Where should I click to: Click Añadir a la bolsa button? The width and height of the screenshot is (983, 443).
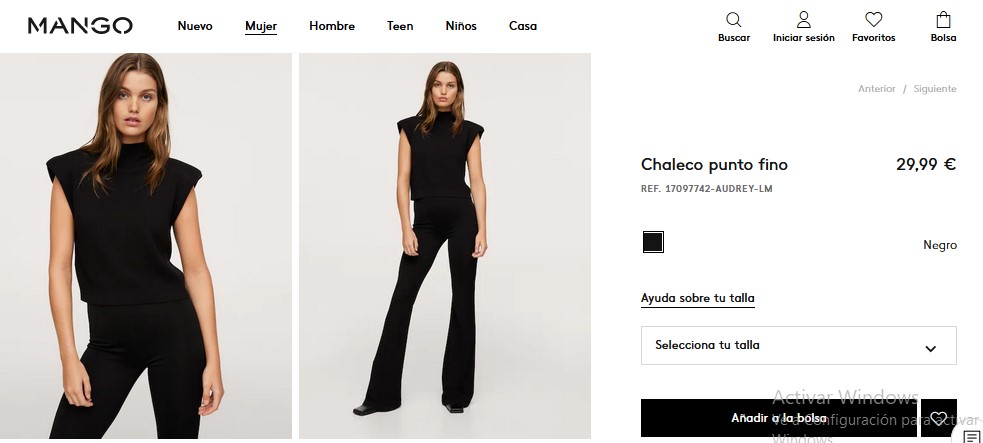click(x=778, y=418)
